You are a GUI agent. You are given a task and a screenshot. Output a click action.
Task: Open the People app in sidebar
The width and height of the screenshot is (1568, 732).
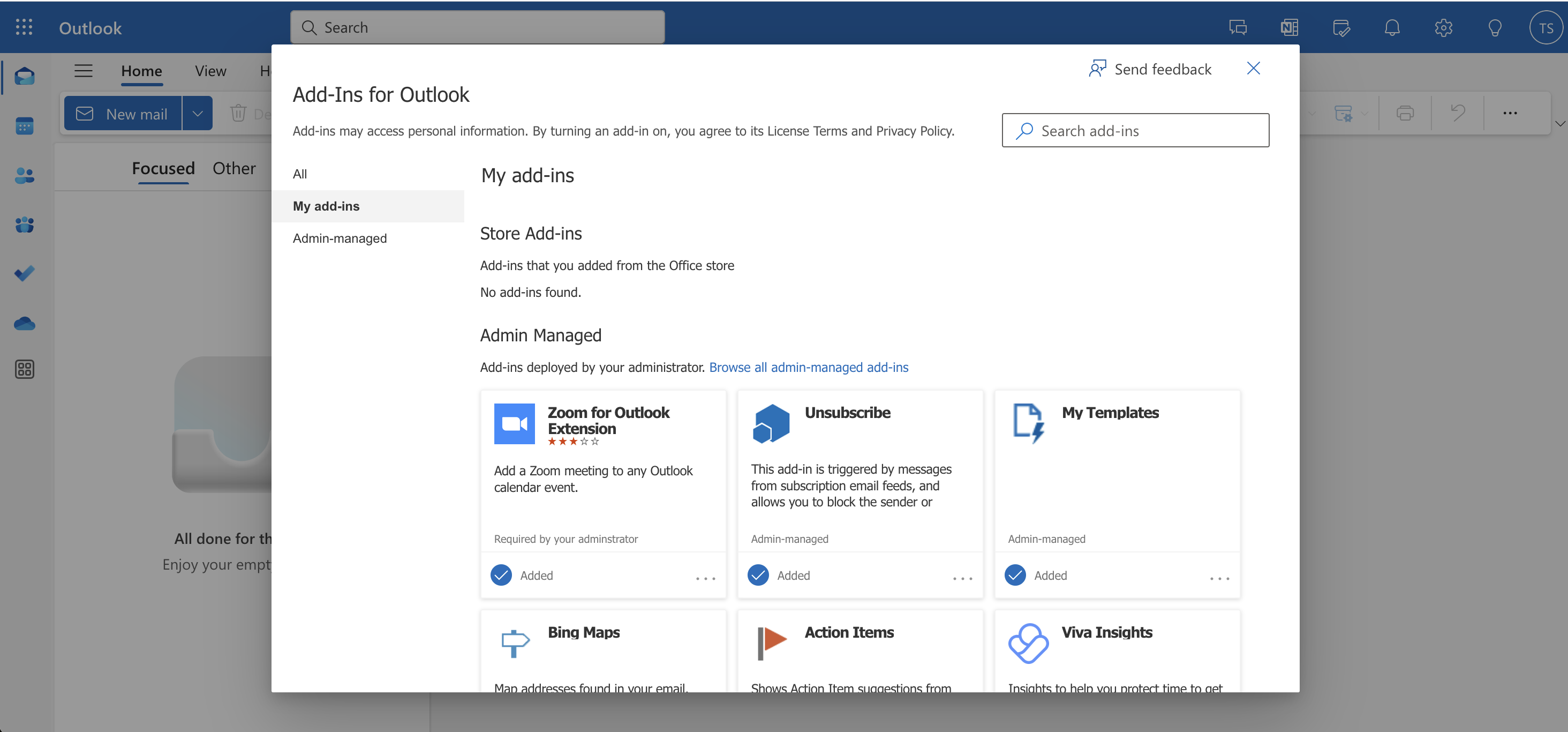[24, 175]
